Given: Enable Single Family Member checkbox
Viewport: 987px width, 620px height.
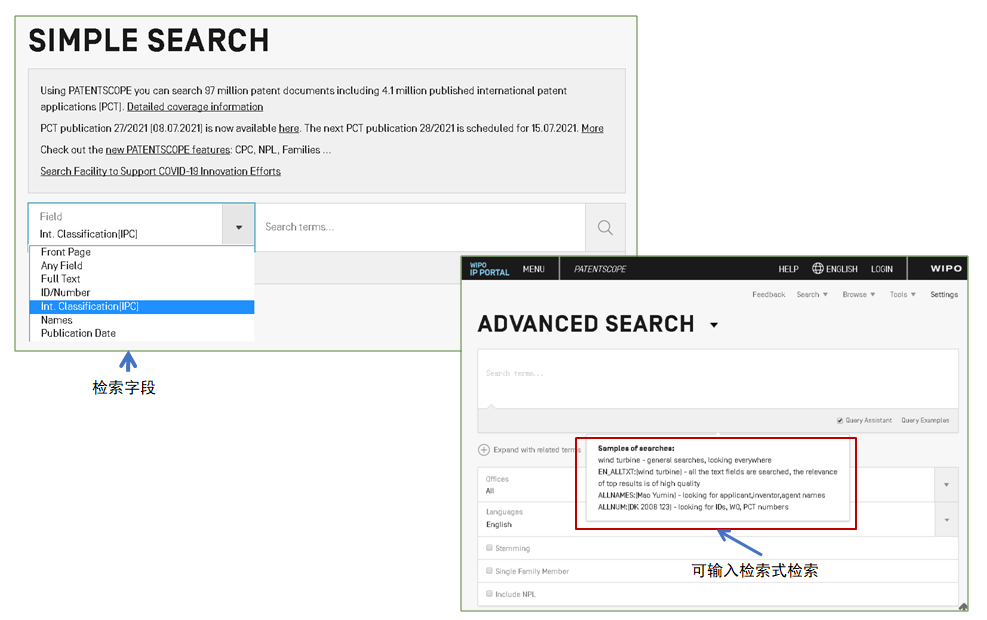Looking at the screenshot, I should click(489, 571).
